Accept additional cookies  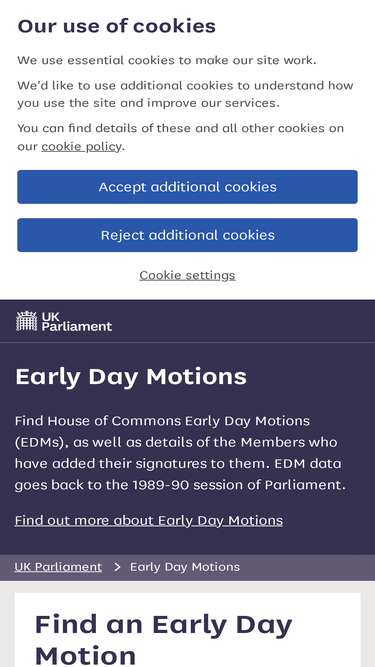(x=188, y=187)
